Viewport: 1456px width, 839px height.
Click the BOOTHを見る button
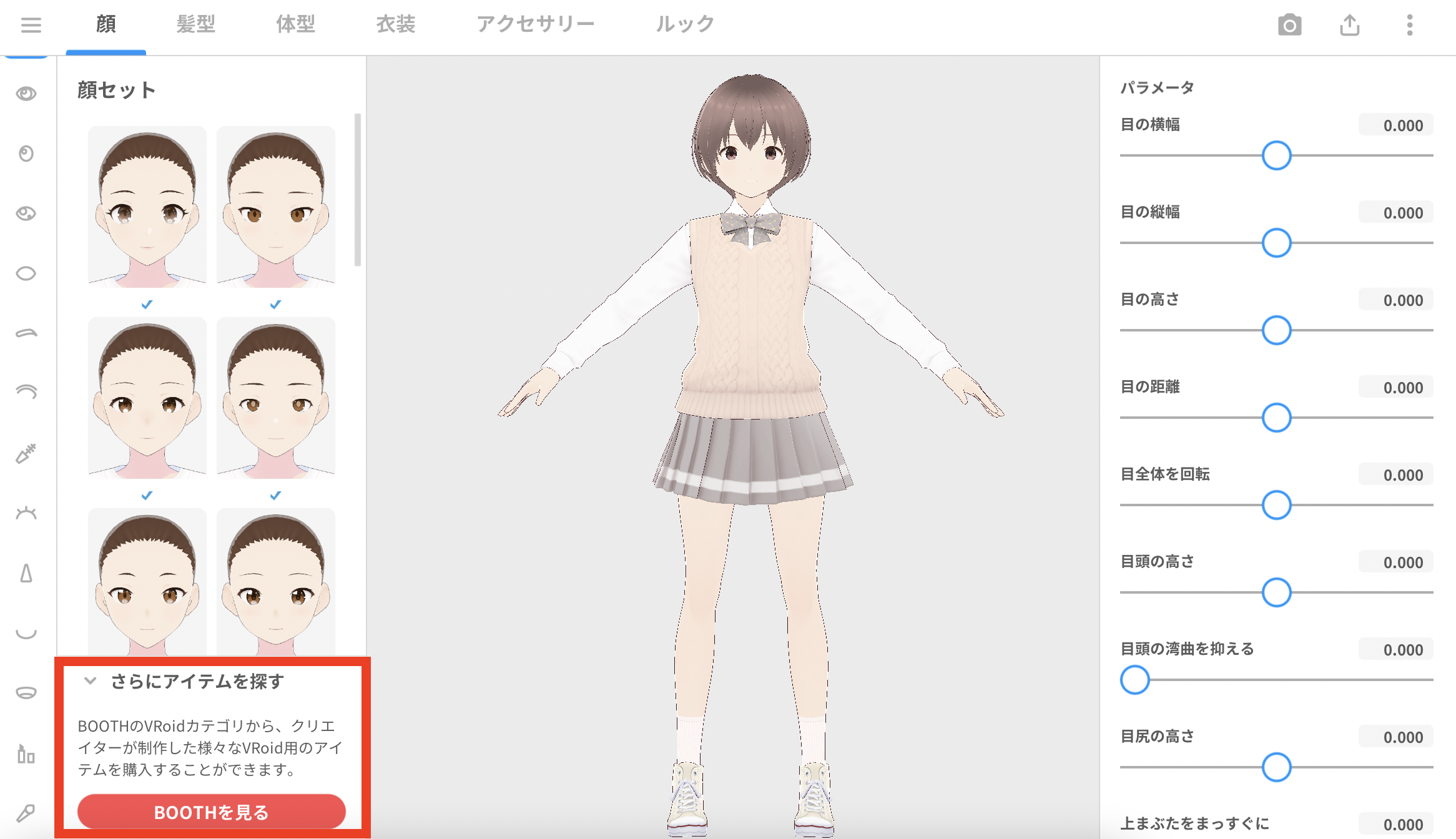click(x=210, y=812)
